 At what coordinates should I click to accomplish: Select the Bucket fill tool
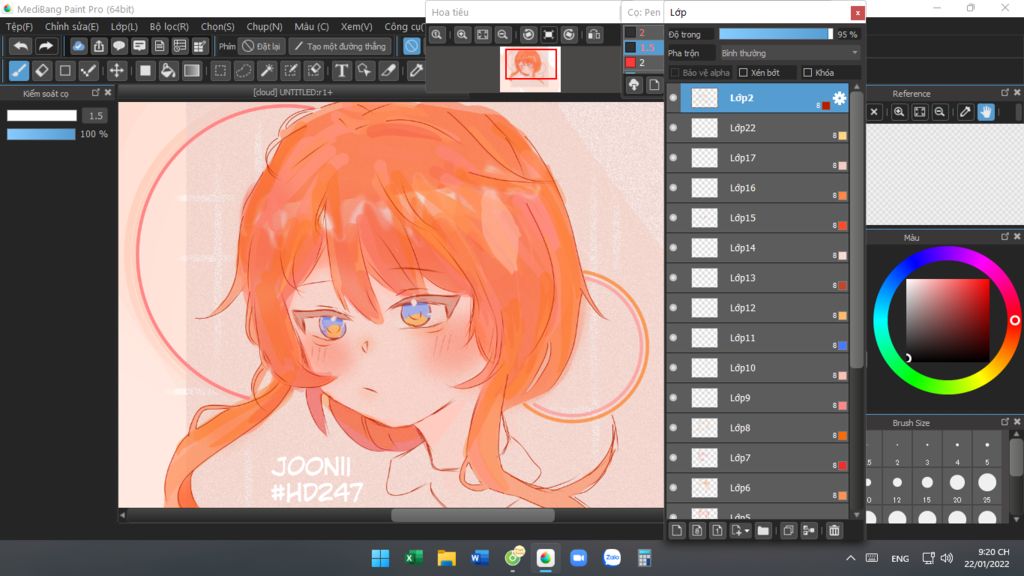tap(168, 71)
